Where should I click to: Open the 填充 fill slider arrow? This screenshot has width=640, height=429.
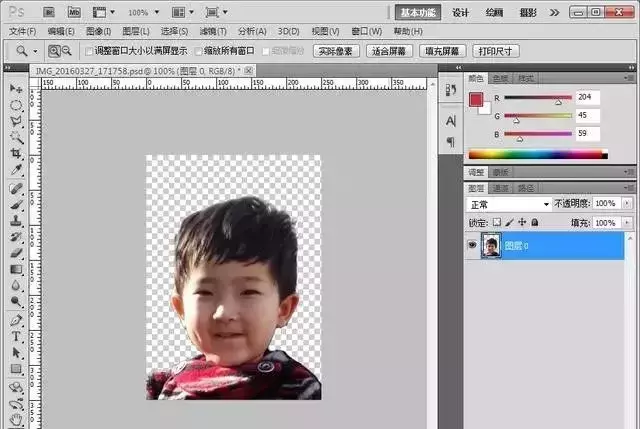tap(627, 223)
